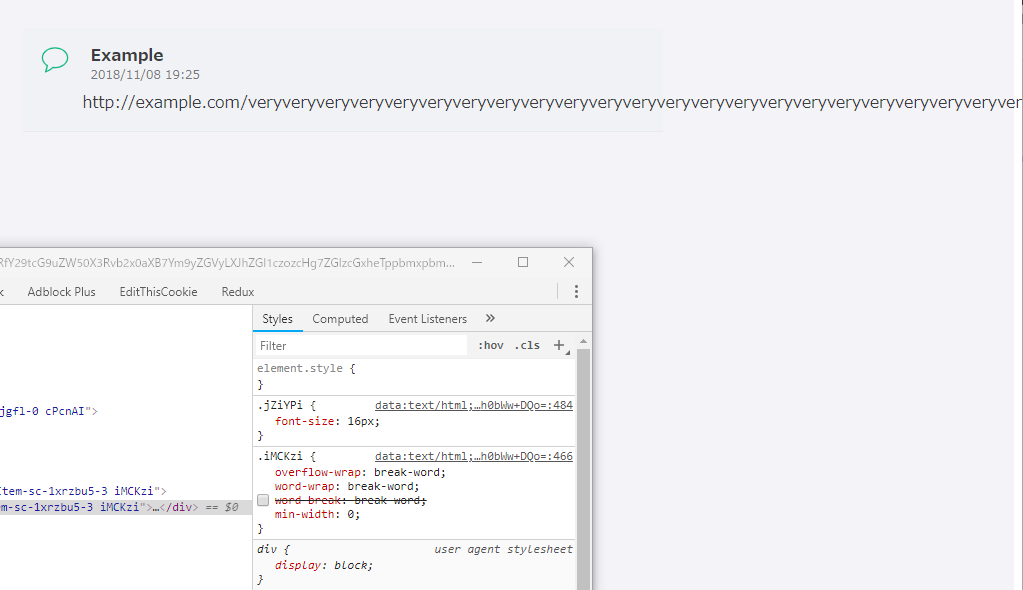1023x590 pixels.
Task: Toggle the :hov element state panel
Action: click(x=491, y=345)
